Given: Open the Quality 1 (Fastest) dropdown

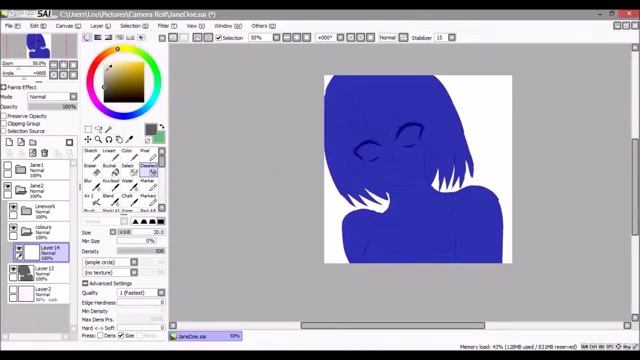Looking at the screenshot, I should [x=161, y=293].
